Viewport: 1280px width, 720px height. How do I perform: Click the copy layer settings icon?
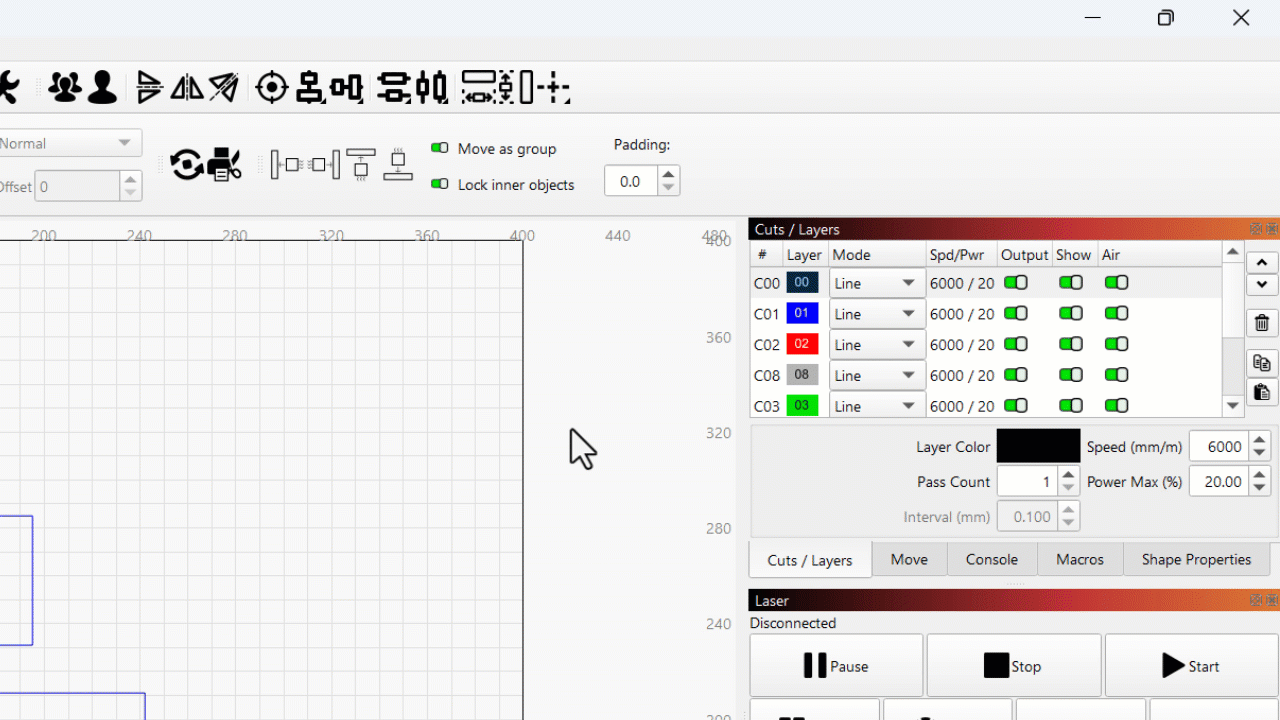pyautogui.click(x=1262, y=362)
